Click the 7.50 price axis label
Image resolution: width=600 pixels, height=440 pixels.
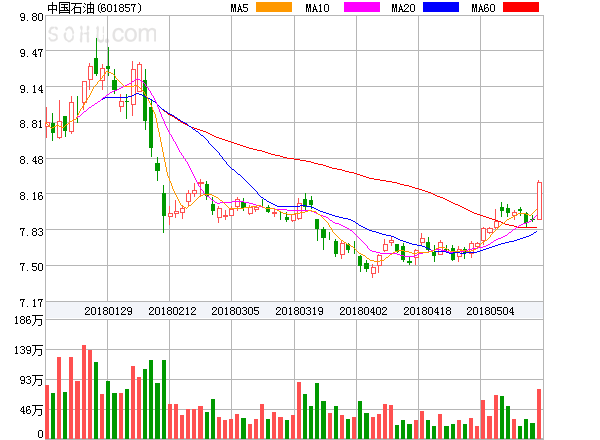pyautogui.click(x=31, y=267)
